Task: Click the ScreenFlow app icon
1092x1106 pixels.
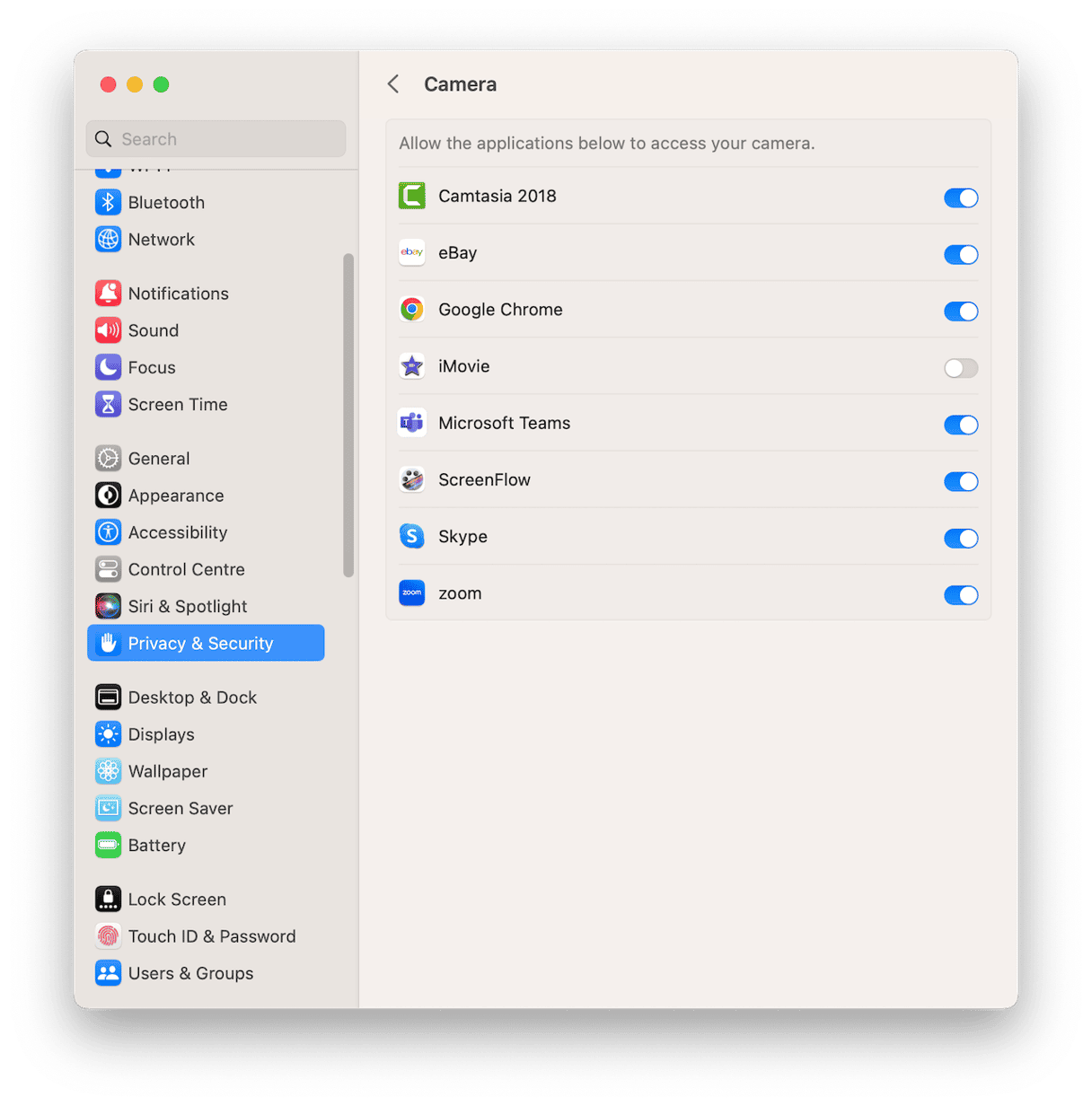Action: point(411,479)
